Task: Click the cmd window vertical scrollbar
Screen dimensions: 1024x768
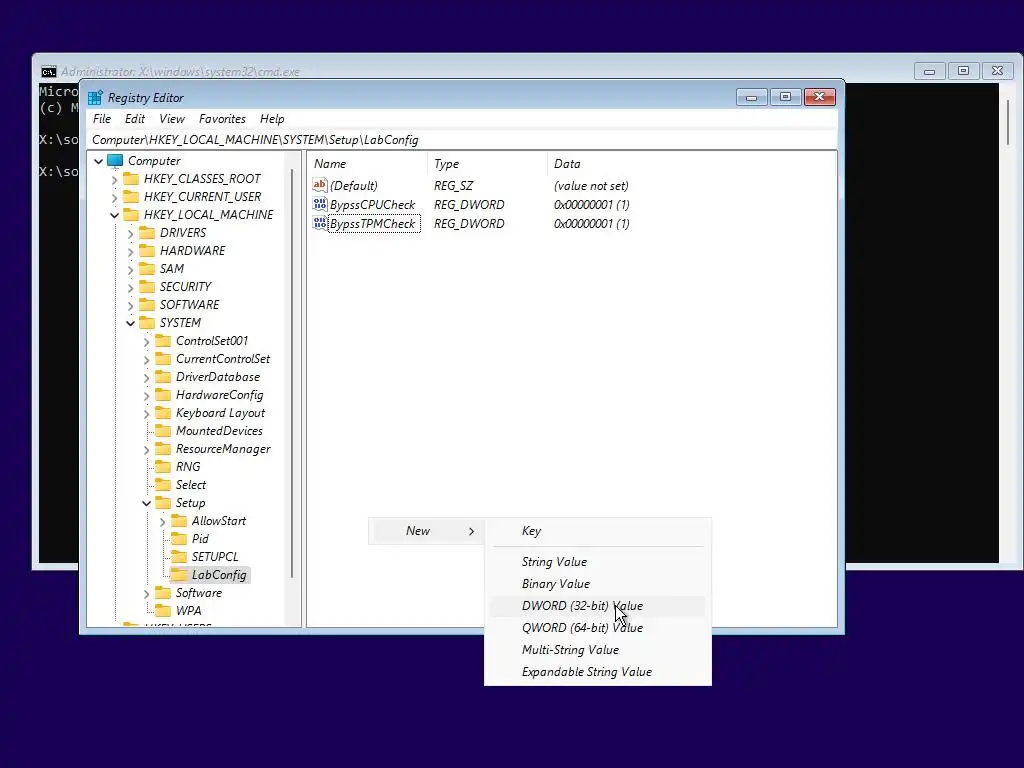Action: coord(1010,121)
